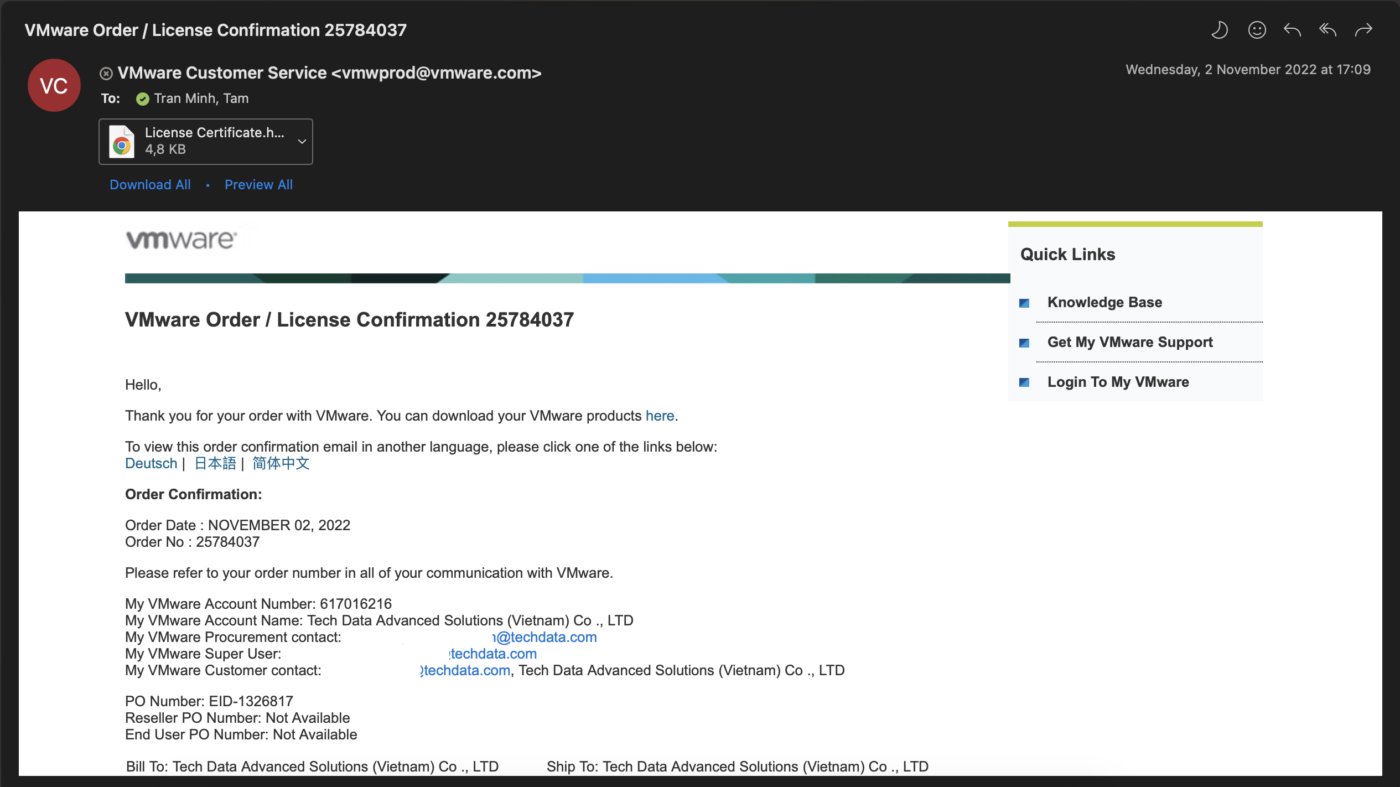Click the Forward arrow icon
Screen dimensions: 1400x787
1363,30
